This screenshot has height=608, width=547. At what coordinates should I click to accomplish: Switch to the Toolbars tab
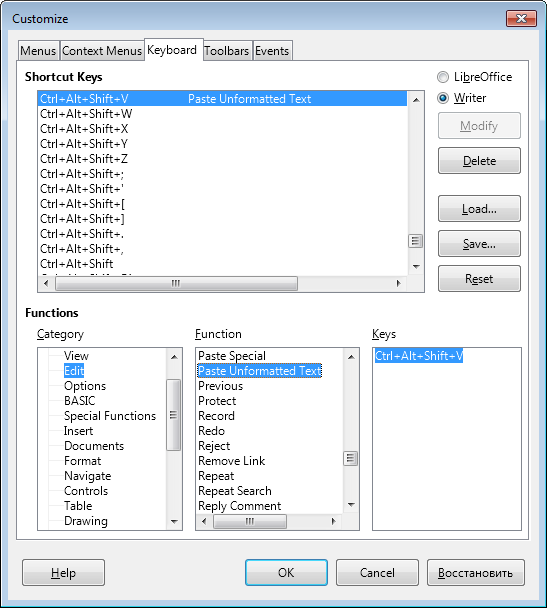(x=227, y=51)
